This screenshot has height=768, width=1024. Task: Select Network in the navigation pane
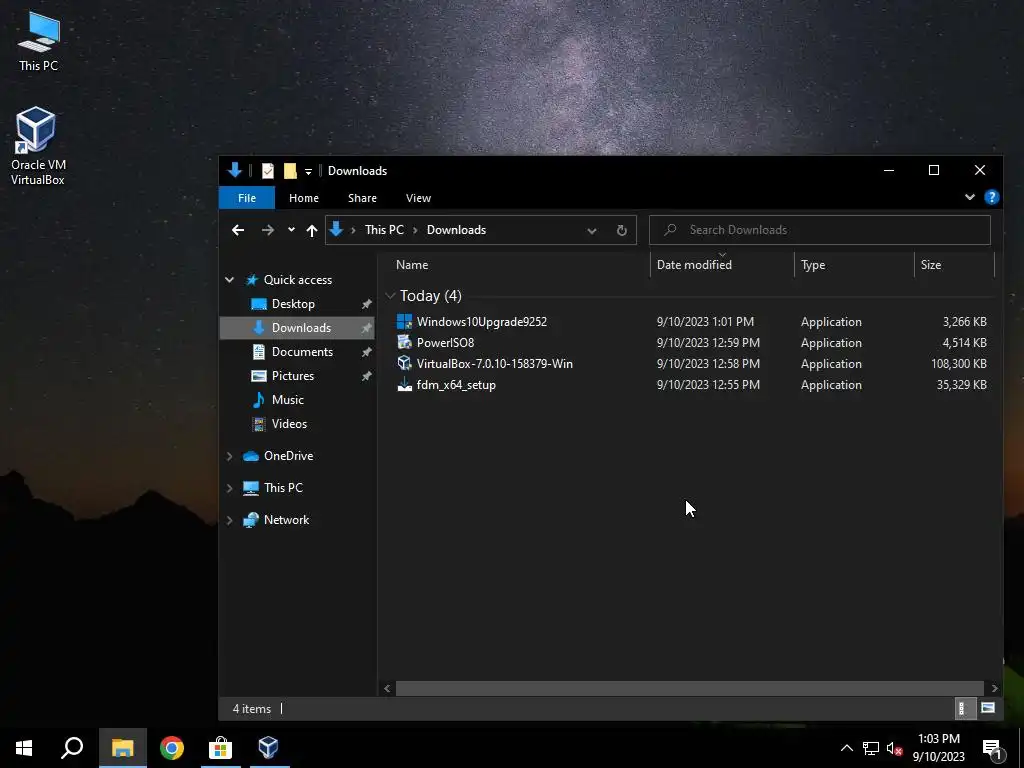pos(286,520)
